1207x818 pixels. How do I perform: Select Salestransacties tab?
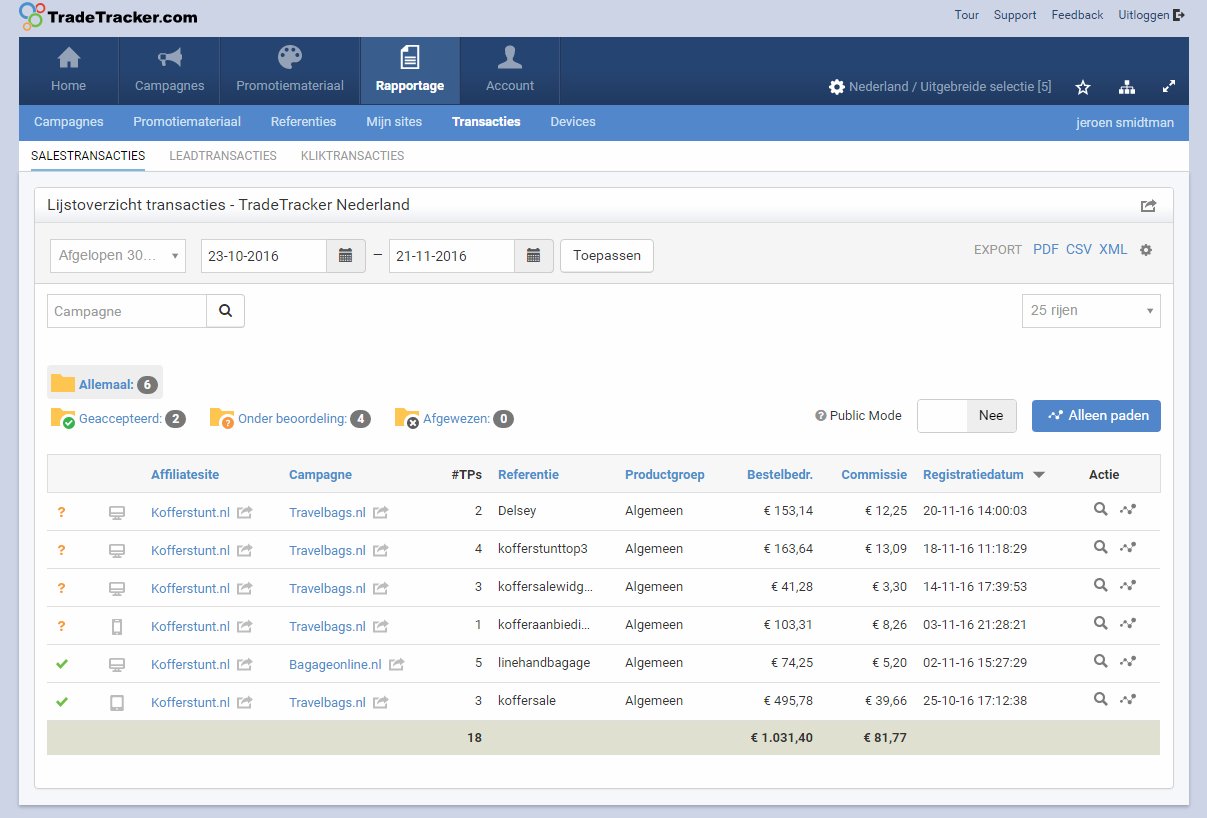point(88,156)
